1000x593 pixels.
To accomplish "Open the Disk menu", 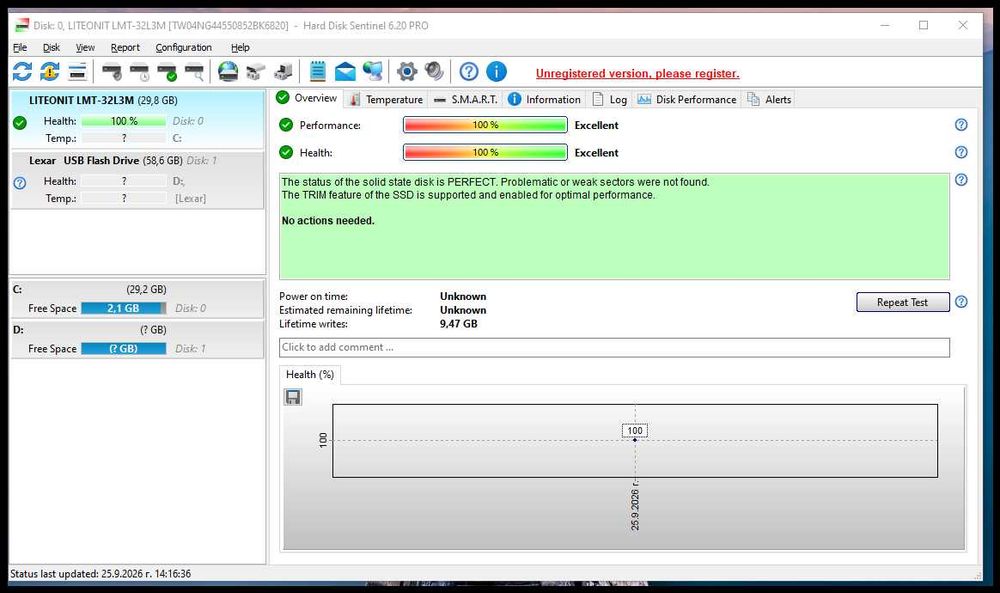I will pos(51,47).
